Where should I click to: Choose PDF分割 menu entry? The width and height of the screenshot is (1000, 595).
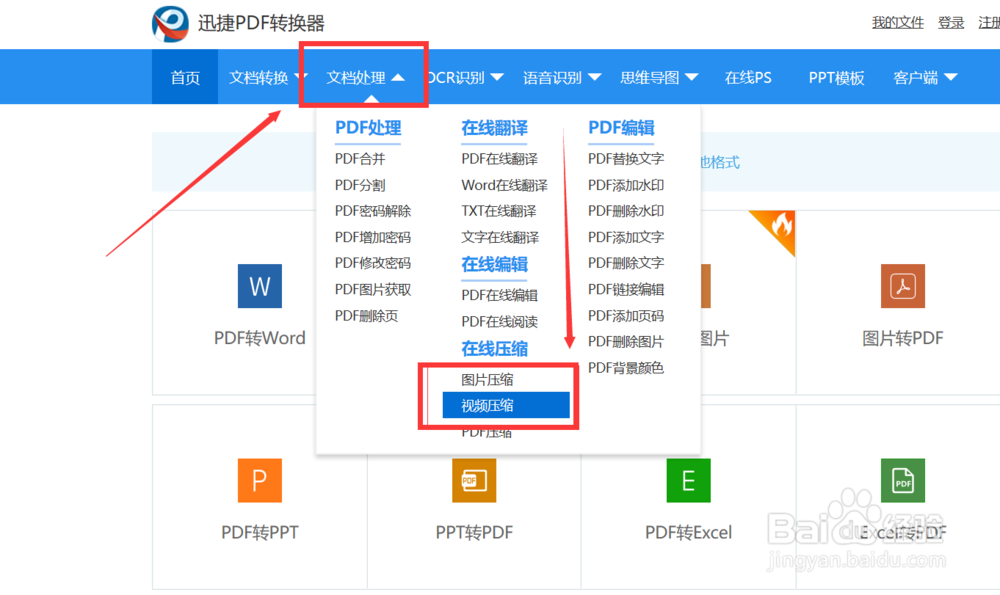click(x=360, y=185)
